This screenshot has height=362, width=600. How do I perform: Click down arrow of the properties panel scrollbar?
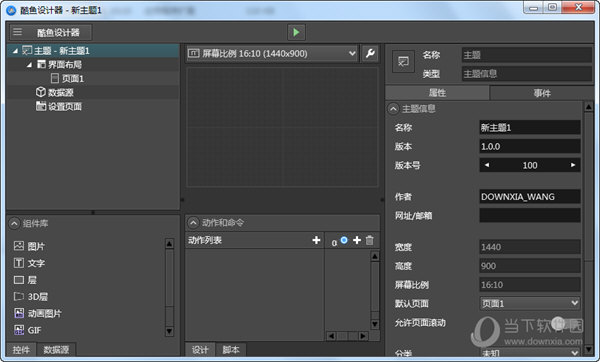[x=589, y=349]
